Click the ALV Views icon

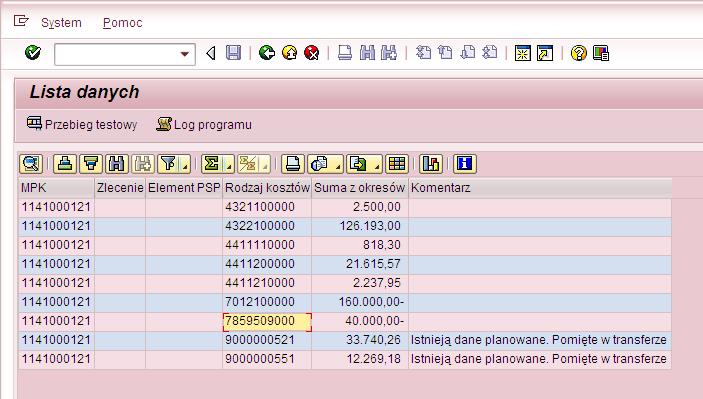(x=320, y=164)
